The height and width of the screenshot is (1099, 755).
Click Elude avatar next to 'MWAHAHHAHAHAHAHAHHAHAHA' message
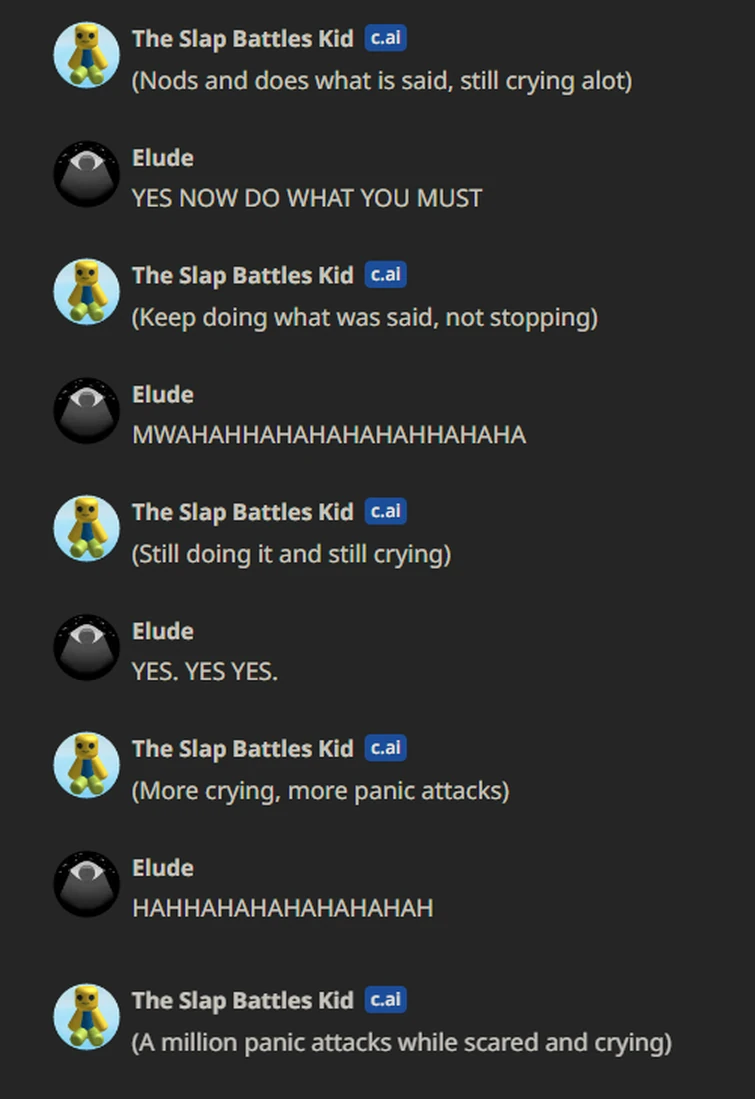[x=87, y=411]
